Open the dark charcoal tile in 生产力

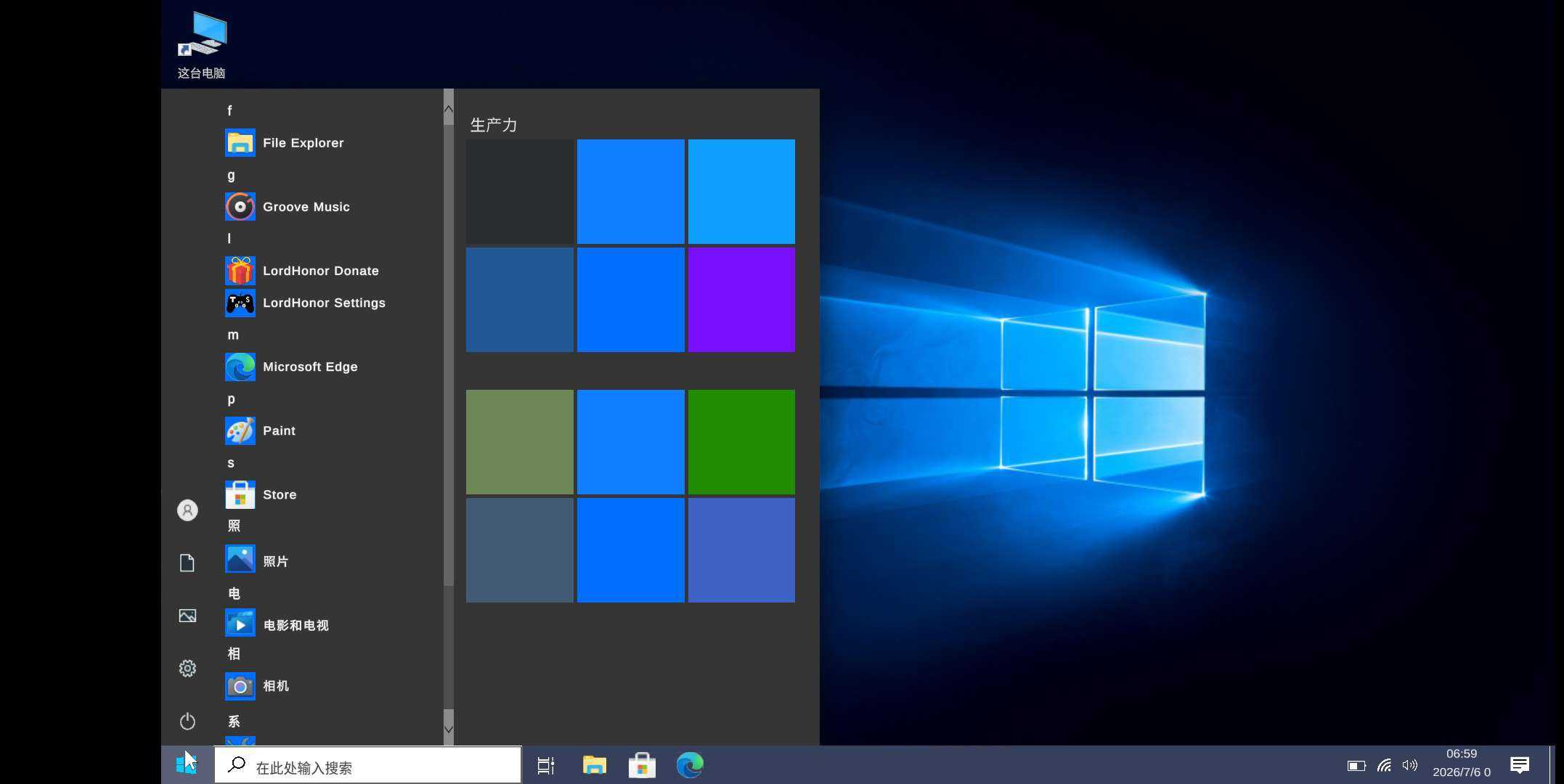pyautogui.click(x=520, y=192)
